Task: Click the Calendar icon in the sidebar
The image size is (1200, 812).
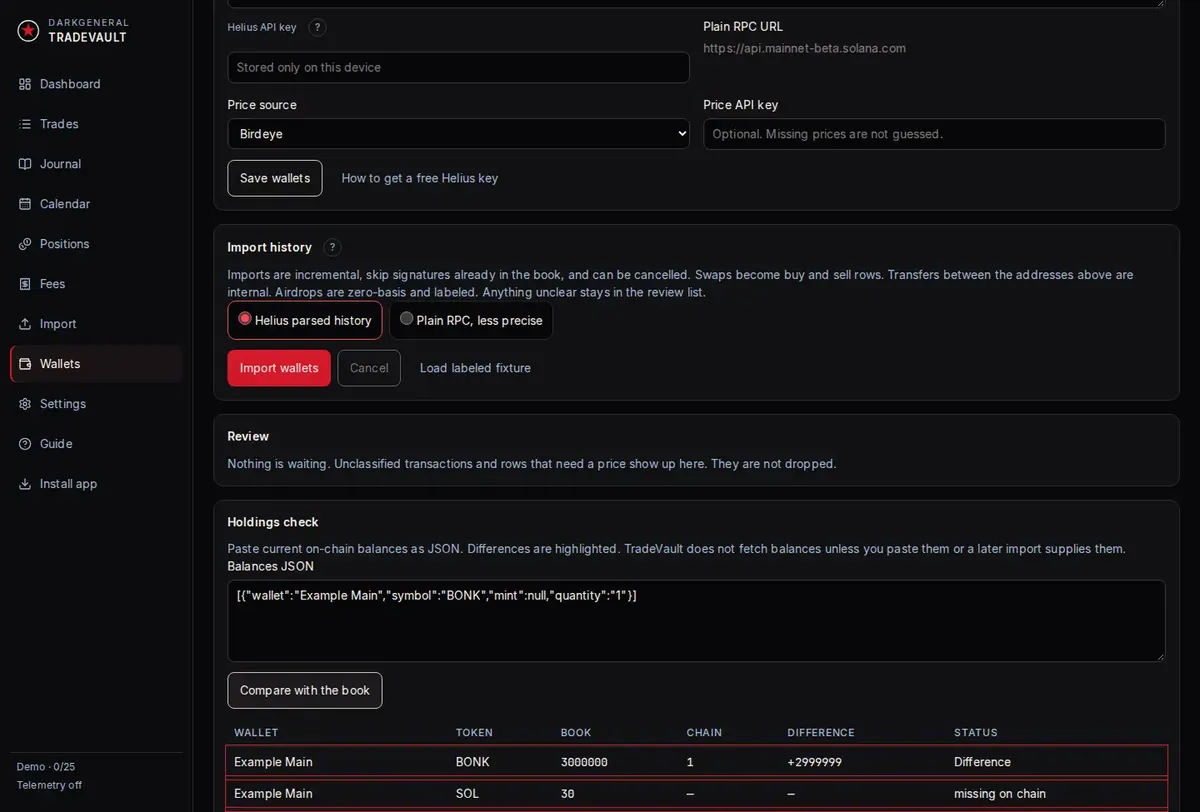Action: [25, 204]
